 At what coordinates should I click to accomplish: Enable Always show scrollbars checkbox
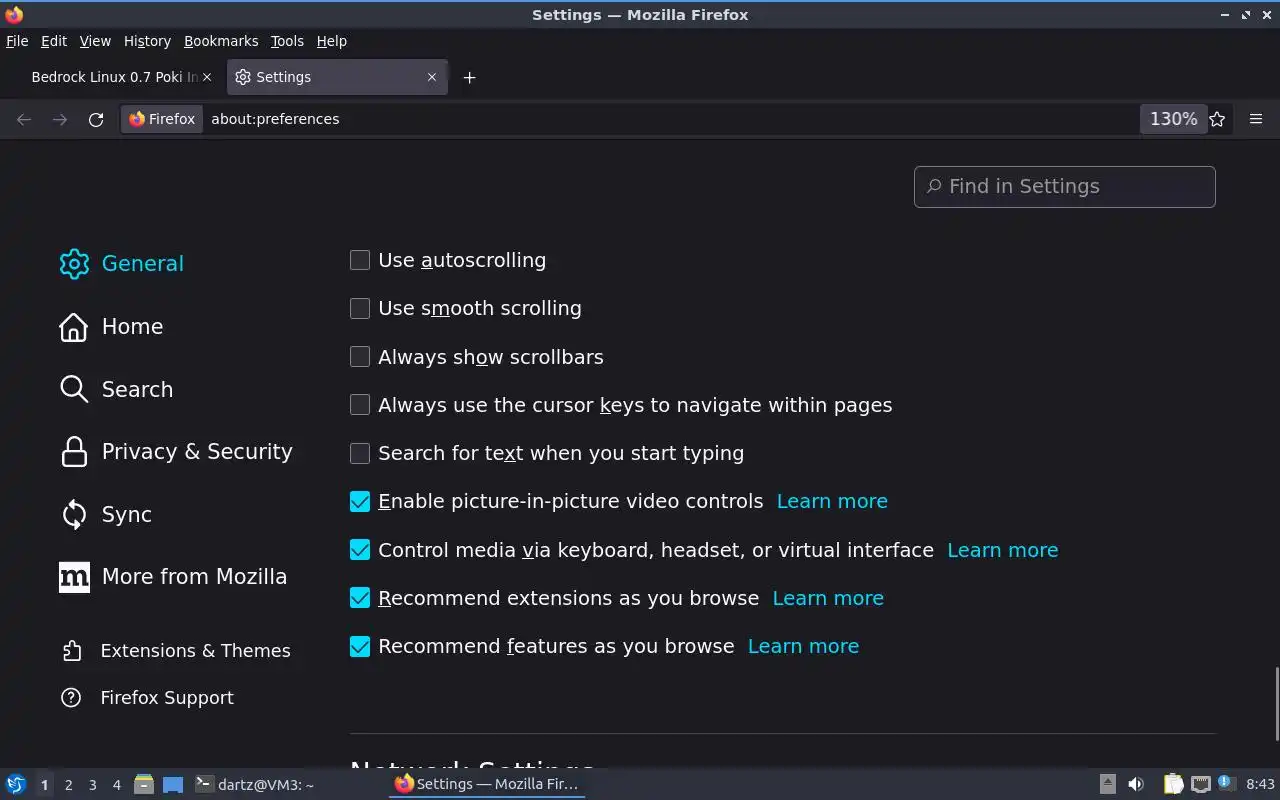pyautogui.click(x=360, y=357)
